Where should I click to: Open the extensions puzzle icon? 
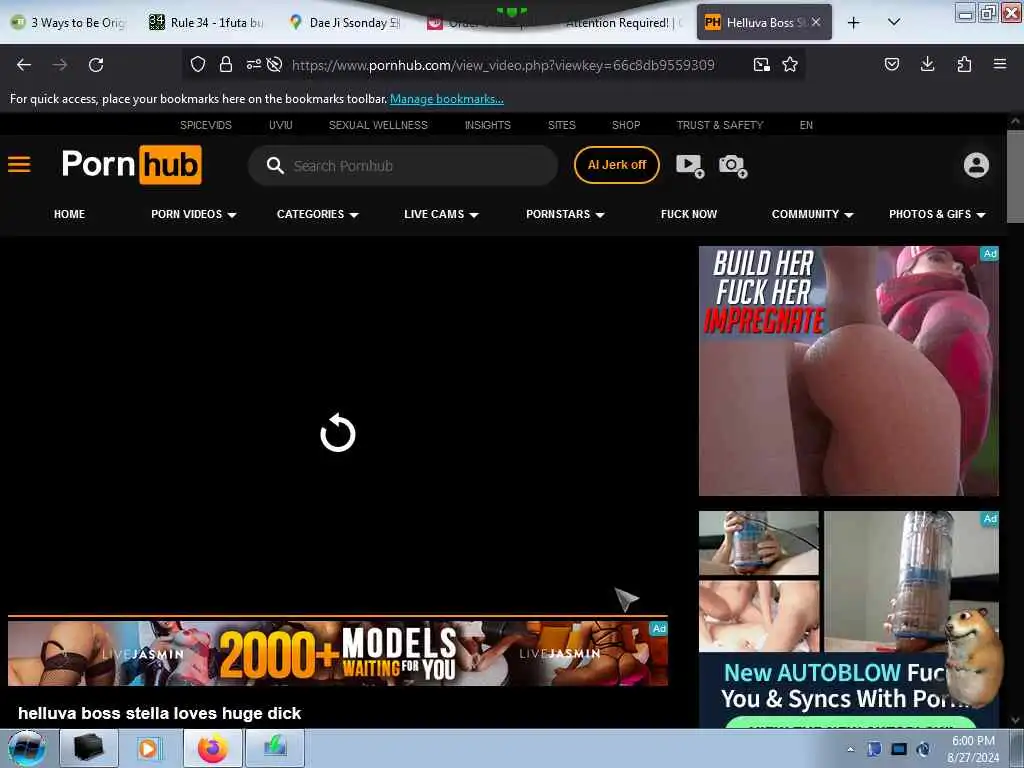(x=964, y=64)
